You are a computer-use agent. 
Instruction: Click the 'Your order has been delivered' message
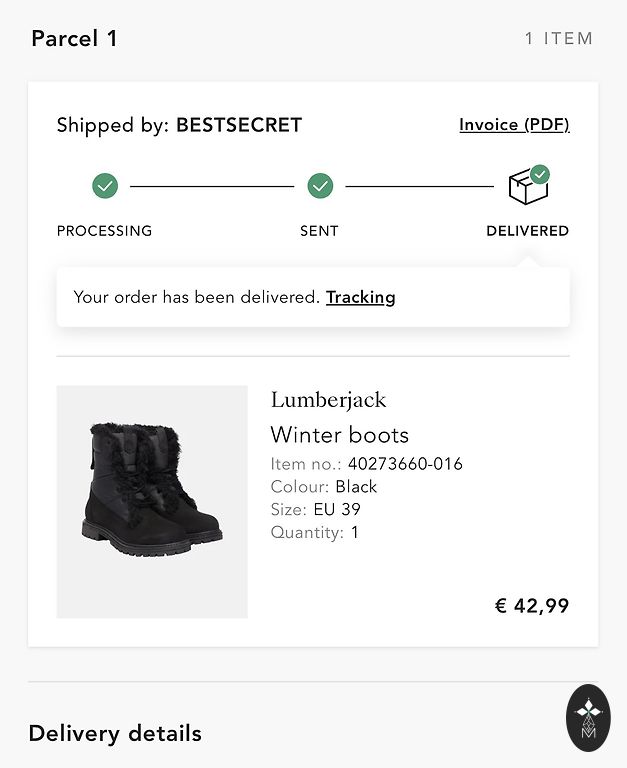point(196,297)
